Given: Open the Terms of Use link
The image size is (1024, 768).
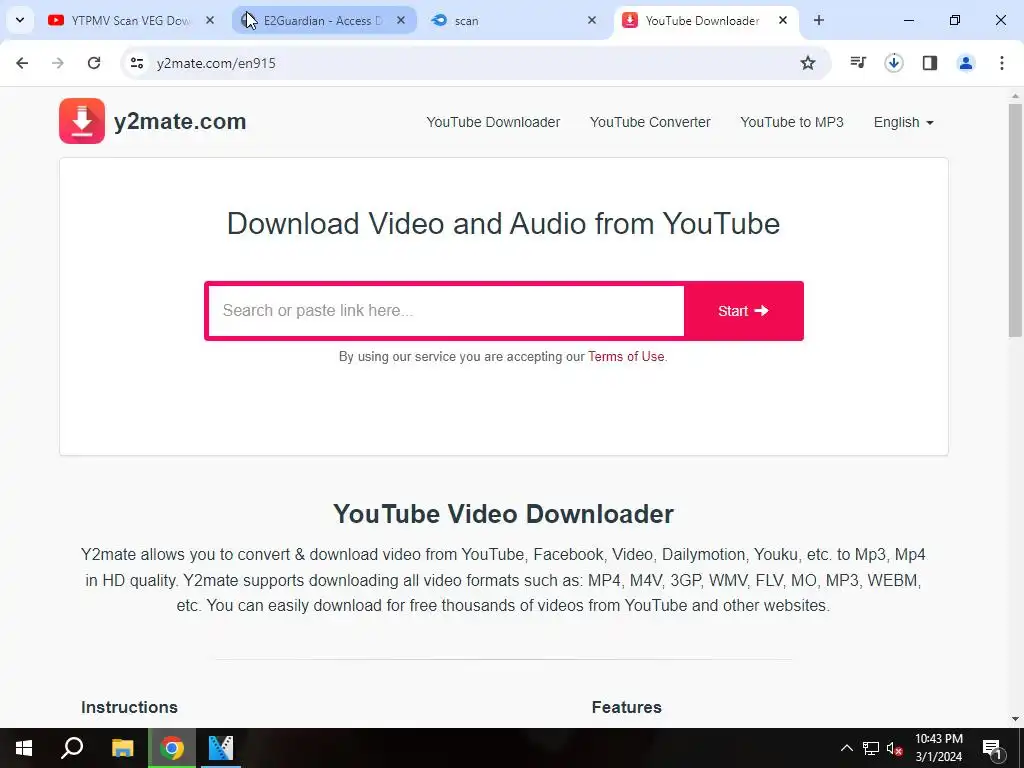Looking at the screenshot, I should (626, 357).
